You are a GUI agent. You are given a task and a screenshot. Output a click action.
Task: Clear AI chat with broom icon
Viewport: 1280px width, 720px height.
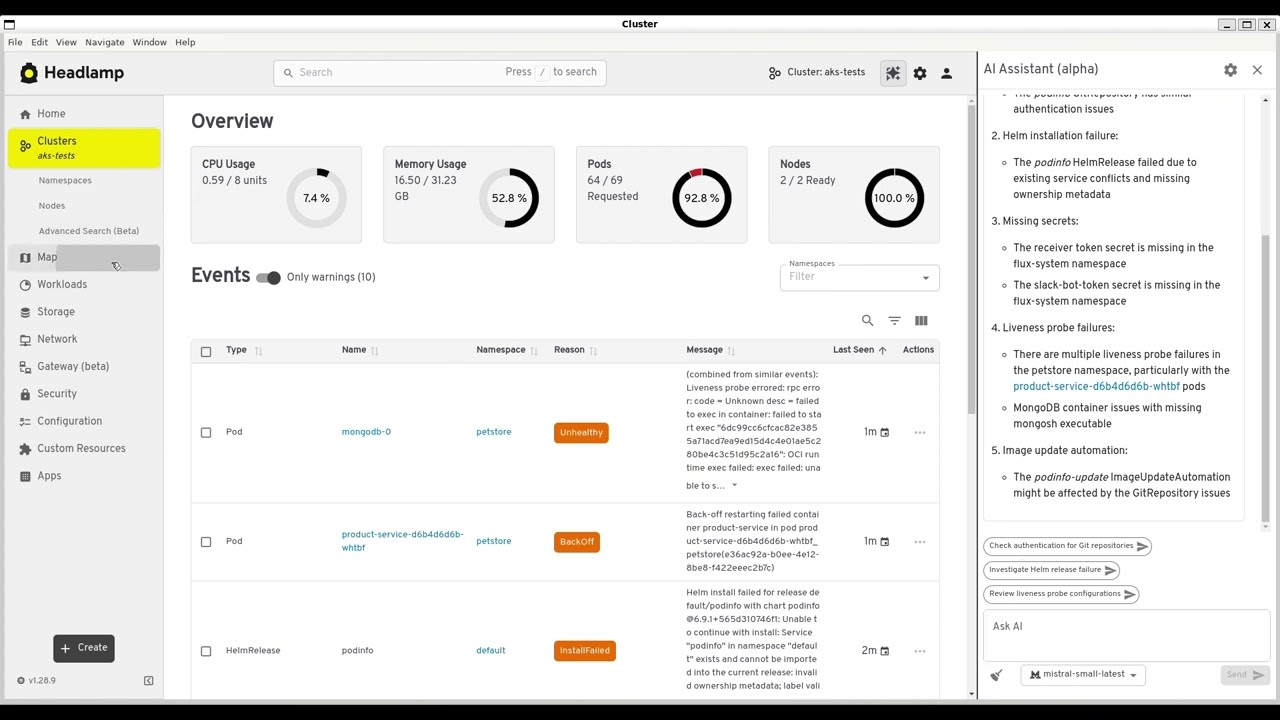click(x=996, y=675)
